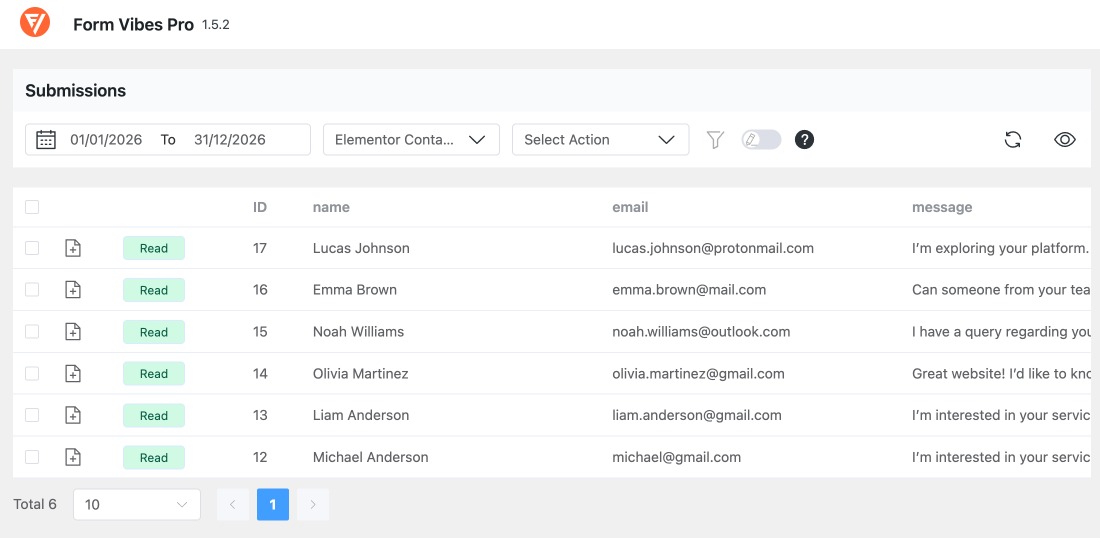Viewport: 1100px width, 538px height.
Task: Go to the previous page arrow
Action: click(233, 504)
